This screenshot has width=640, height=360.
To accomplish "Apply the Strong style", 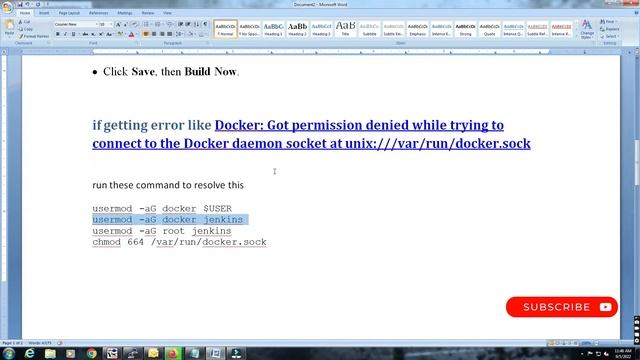I will [x=465, y=29].
